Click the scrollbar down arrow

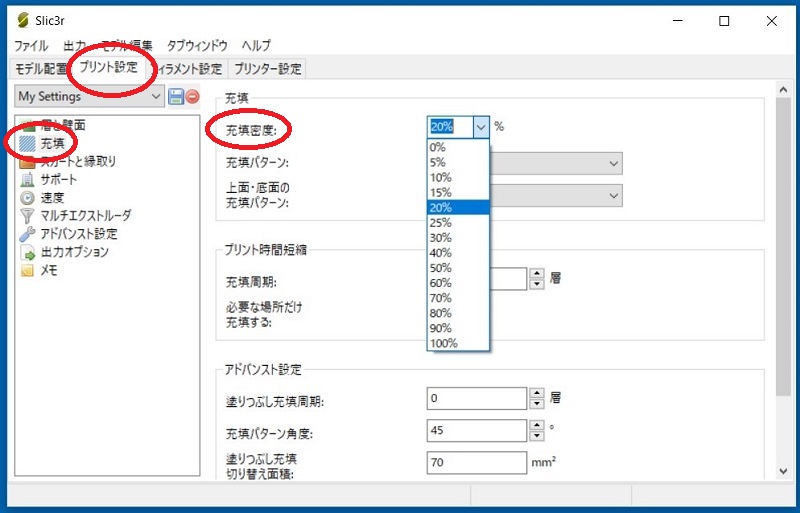(783, 471)
